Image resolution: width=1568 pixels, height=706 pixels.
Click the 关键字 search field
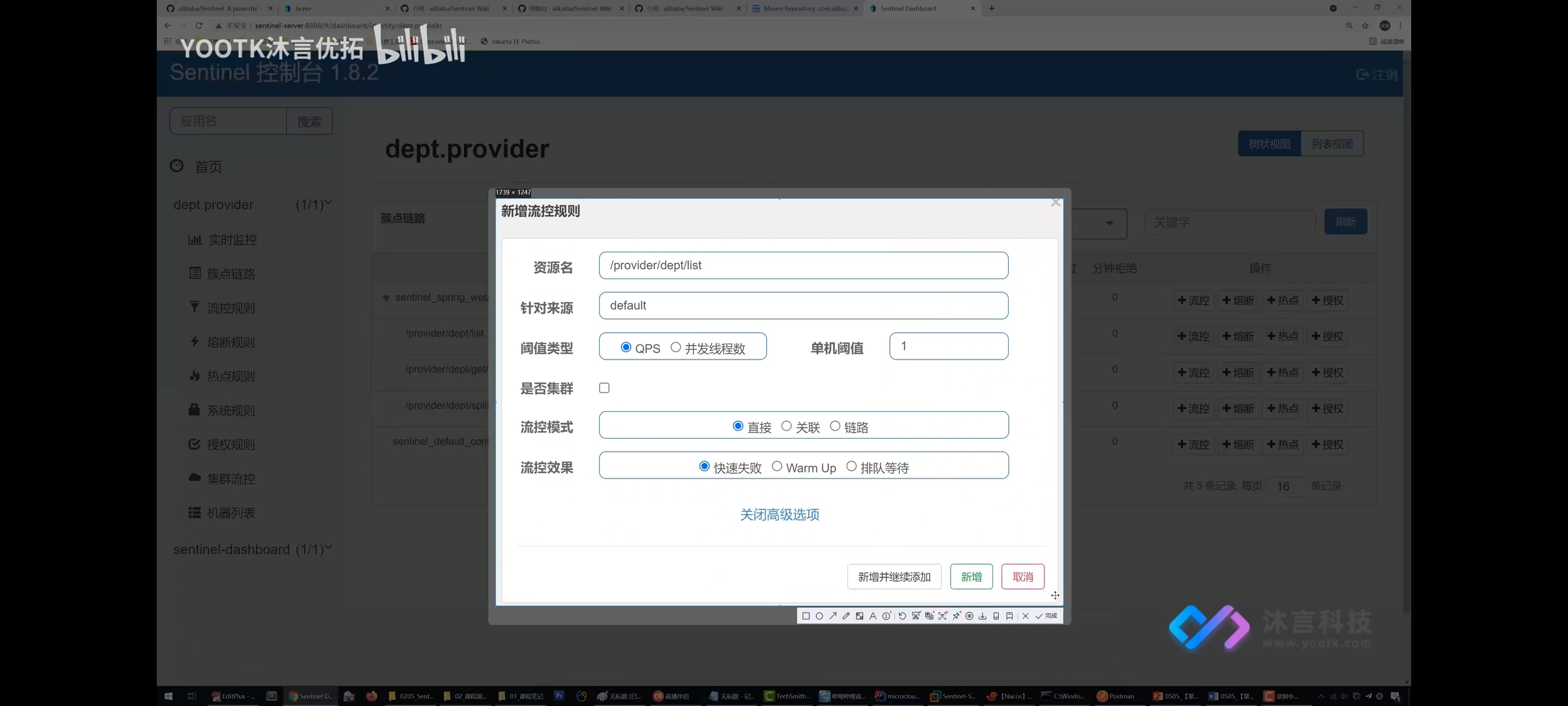point(1230,222)
